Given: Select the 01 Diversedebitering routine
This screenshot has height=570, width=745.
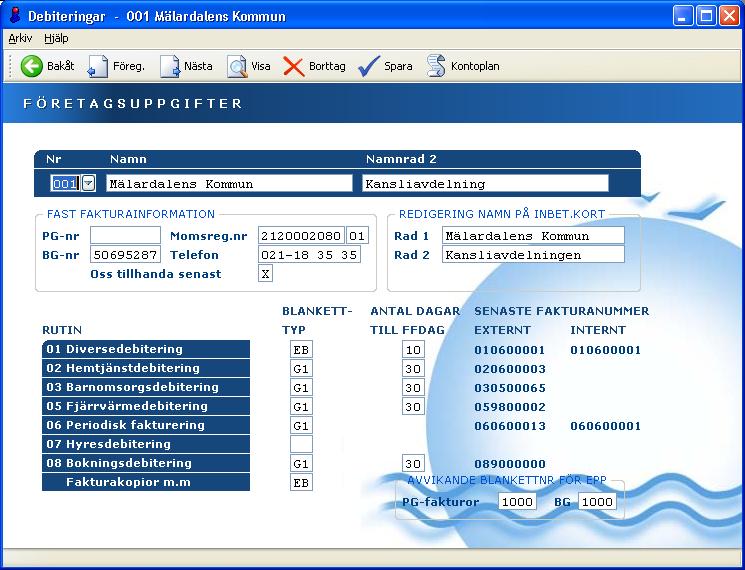Looking at the screenshot, I should tap(146, 349).
